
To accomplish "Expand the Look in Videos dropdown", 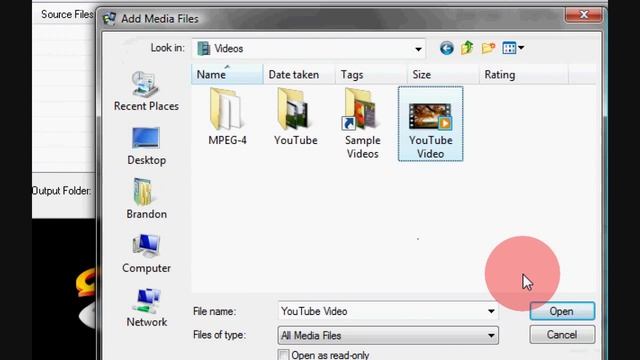I will click(x=418, y=49).
